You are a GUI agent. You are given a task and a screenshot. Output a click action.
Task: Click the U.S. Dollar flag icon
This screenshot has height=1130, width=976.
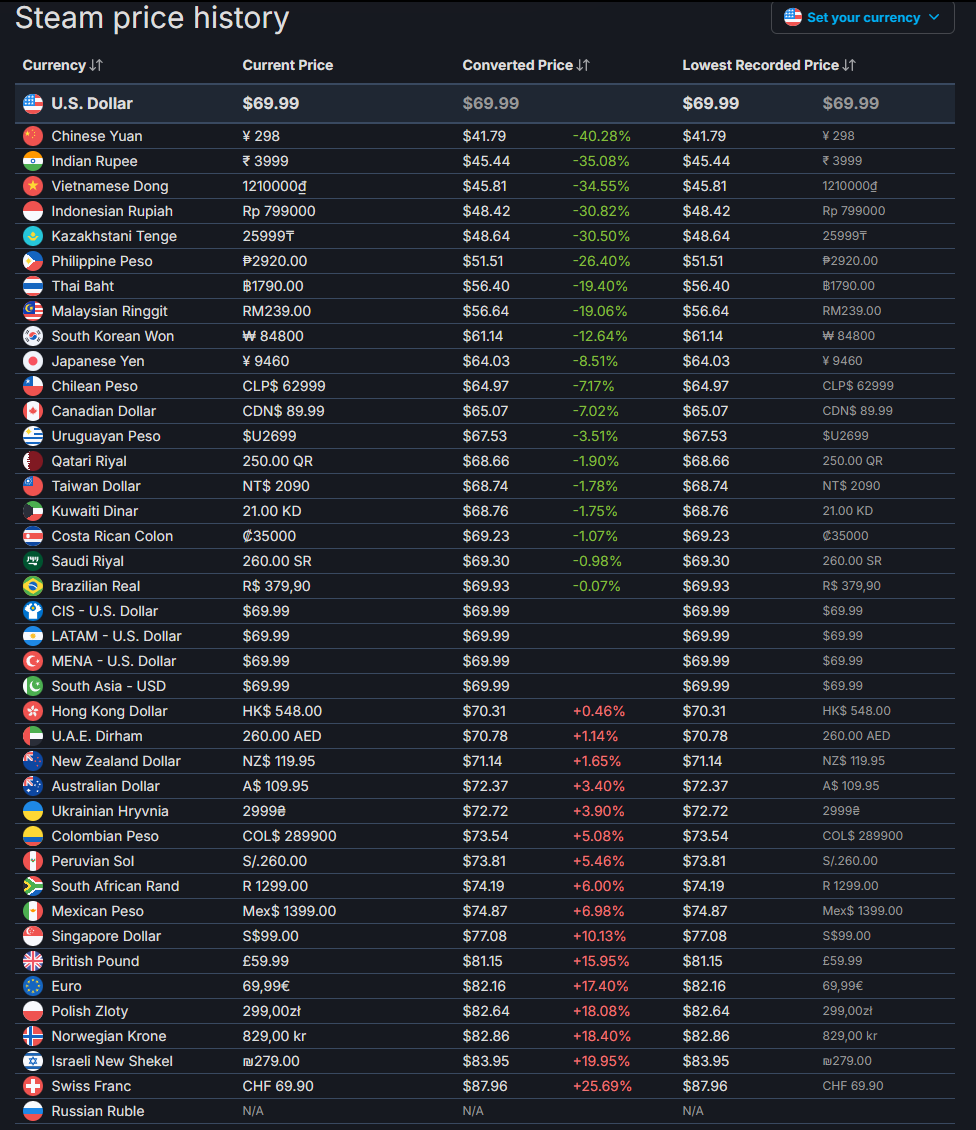[33, 104]
